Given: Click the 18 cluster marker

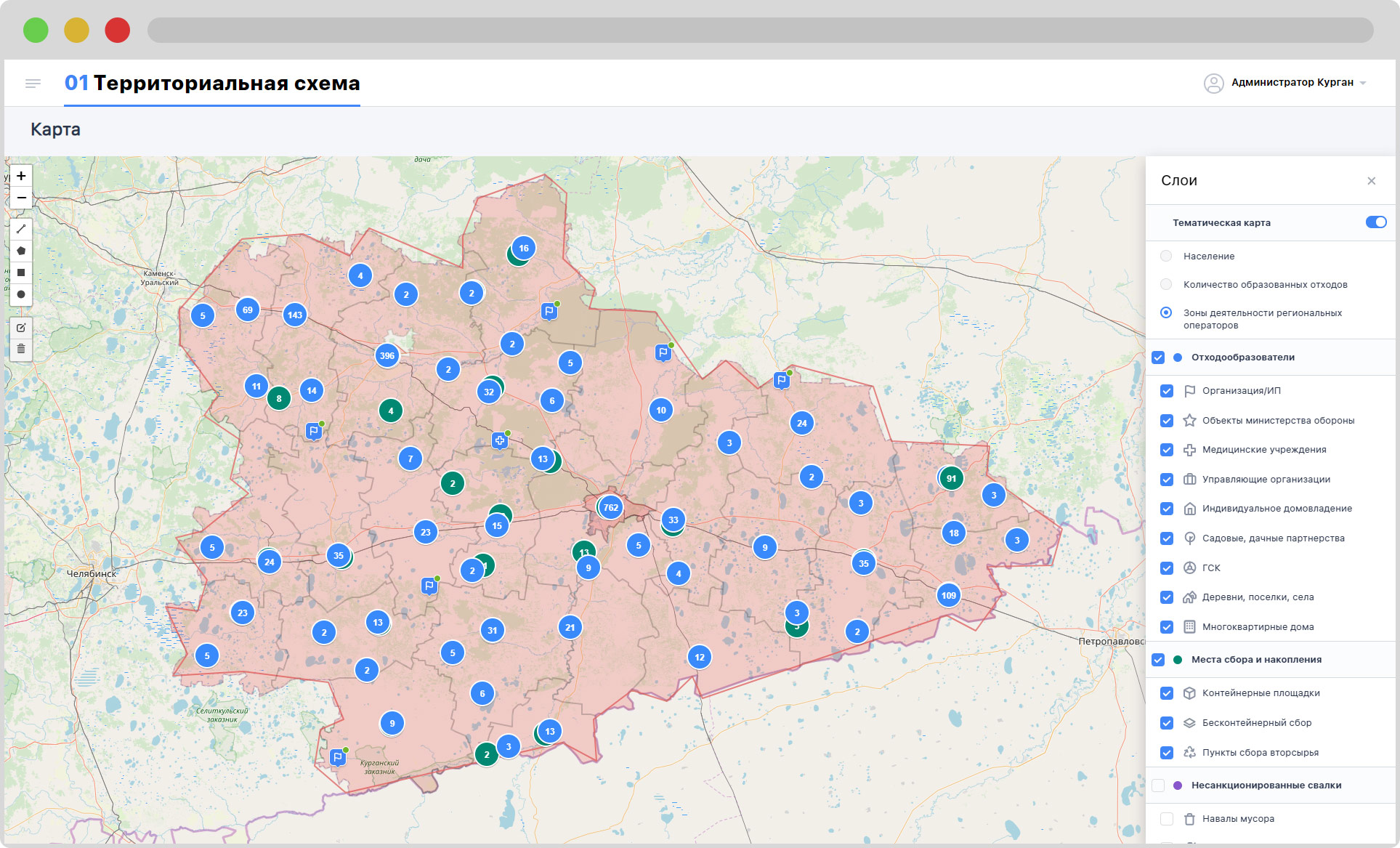Looking at the screenshot, I should point(954,533).
